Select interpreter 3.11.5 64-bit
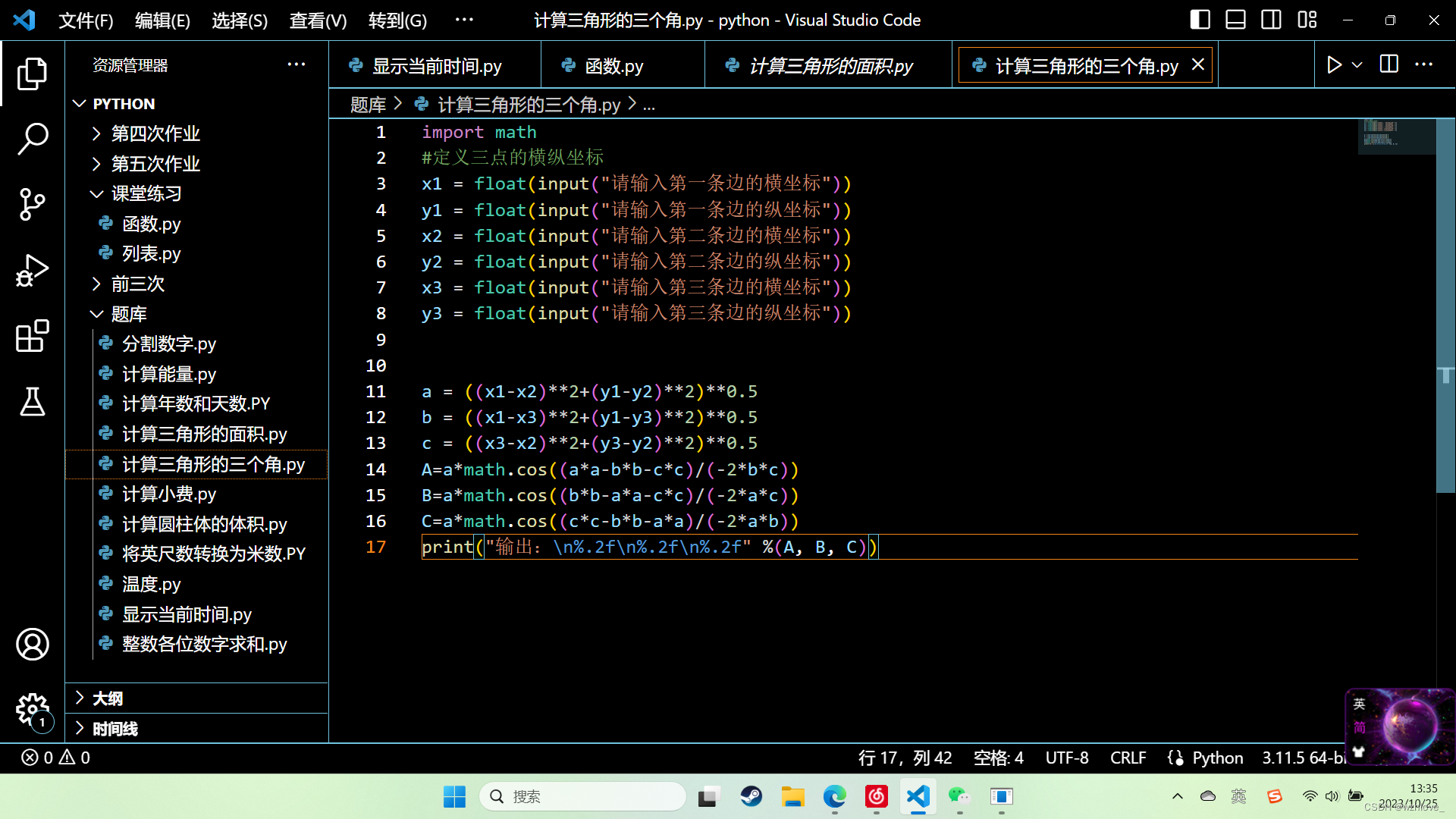 pyautogui.click(x=1303, y=758)
